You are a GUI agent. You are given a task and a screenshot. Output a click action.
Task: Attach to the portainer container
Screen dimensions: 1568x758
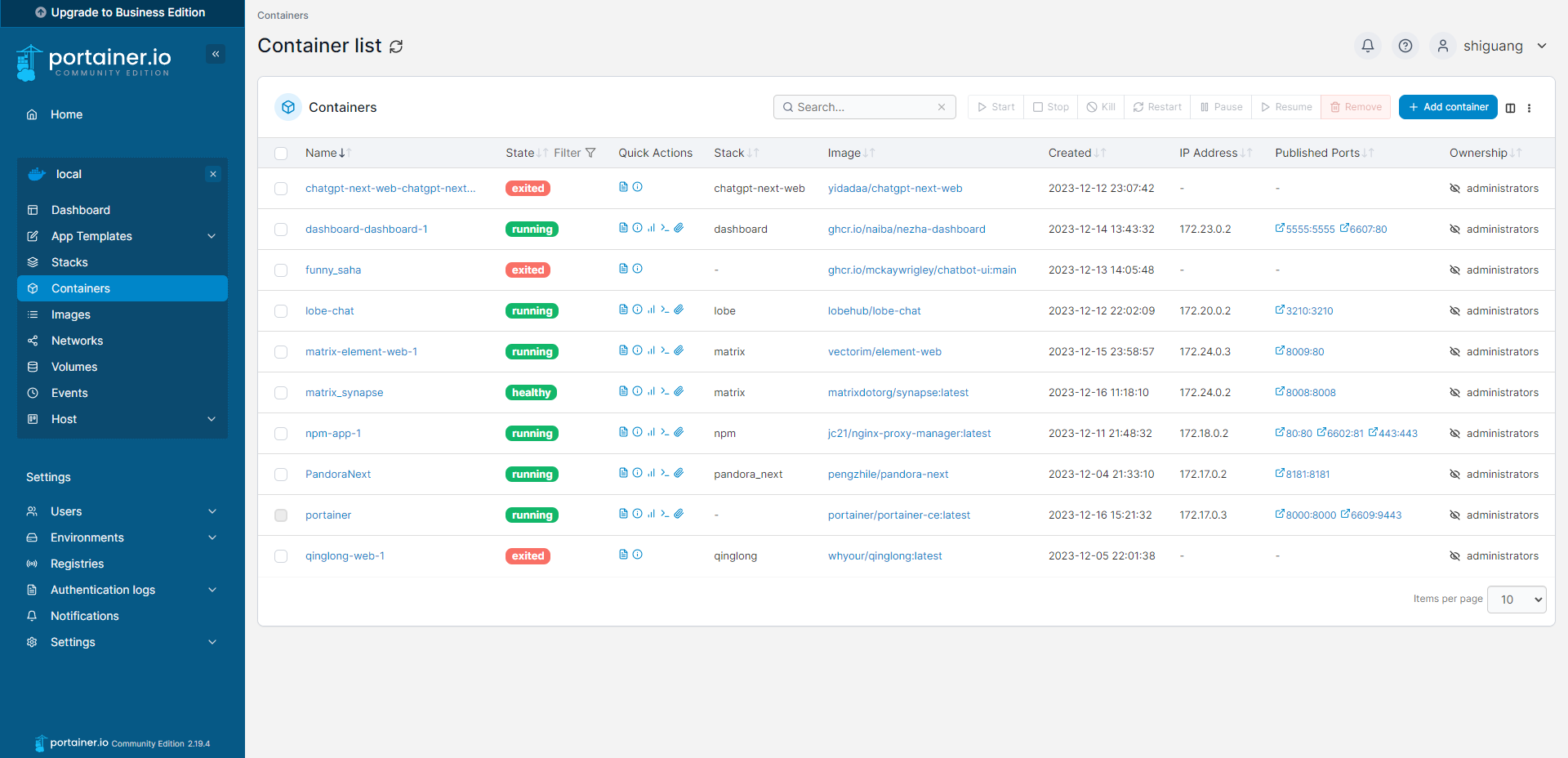679,514
